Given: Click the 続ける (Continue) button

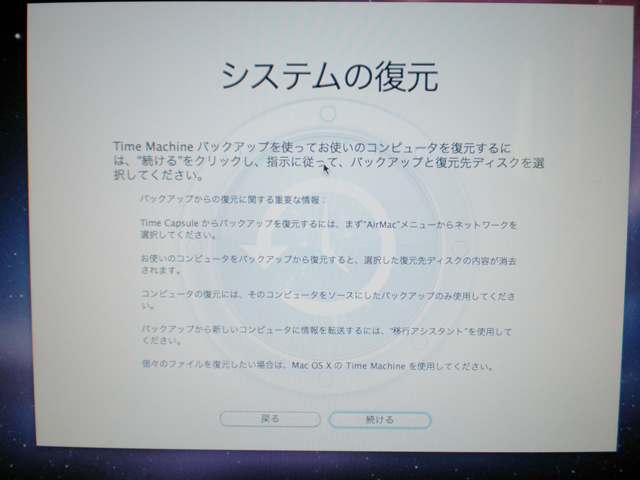Looking at the screenshot, I should click(380, 420).
